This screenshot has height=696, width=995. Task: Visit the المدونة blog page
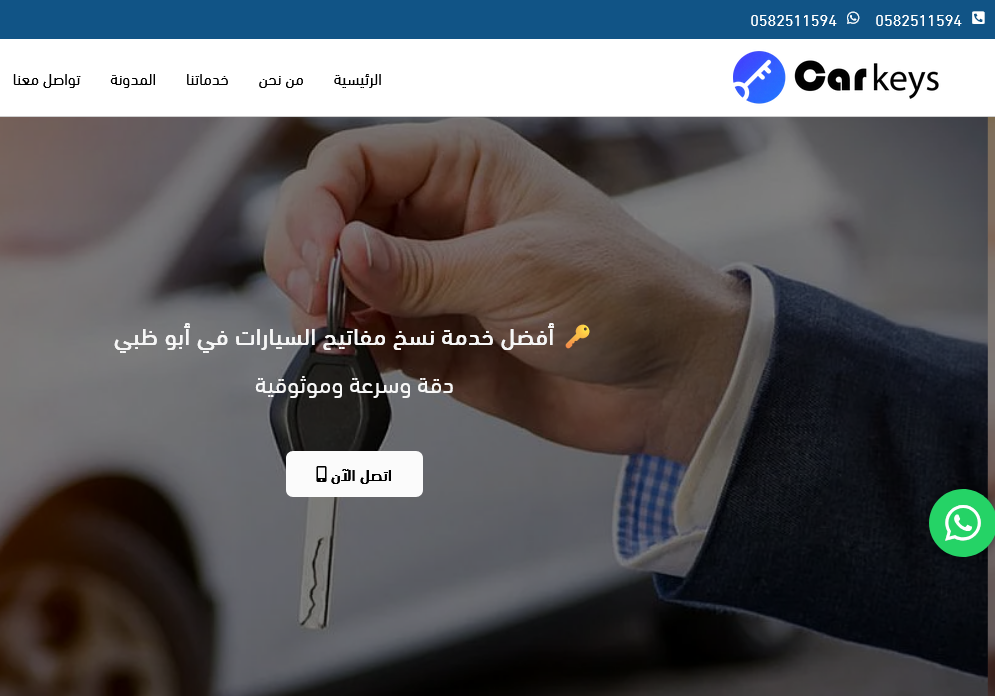[x=133, y=80]
